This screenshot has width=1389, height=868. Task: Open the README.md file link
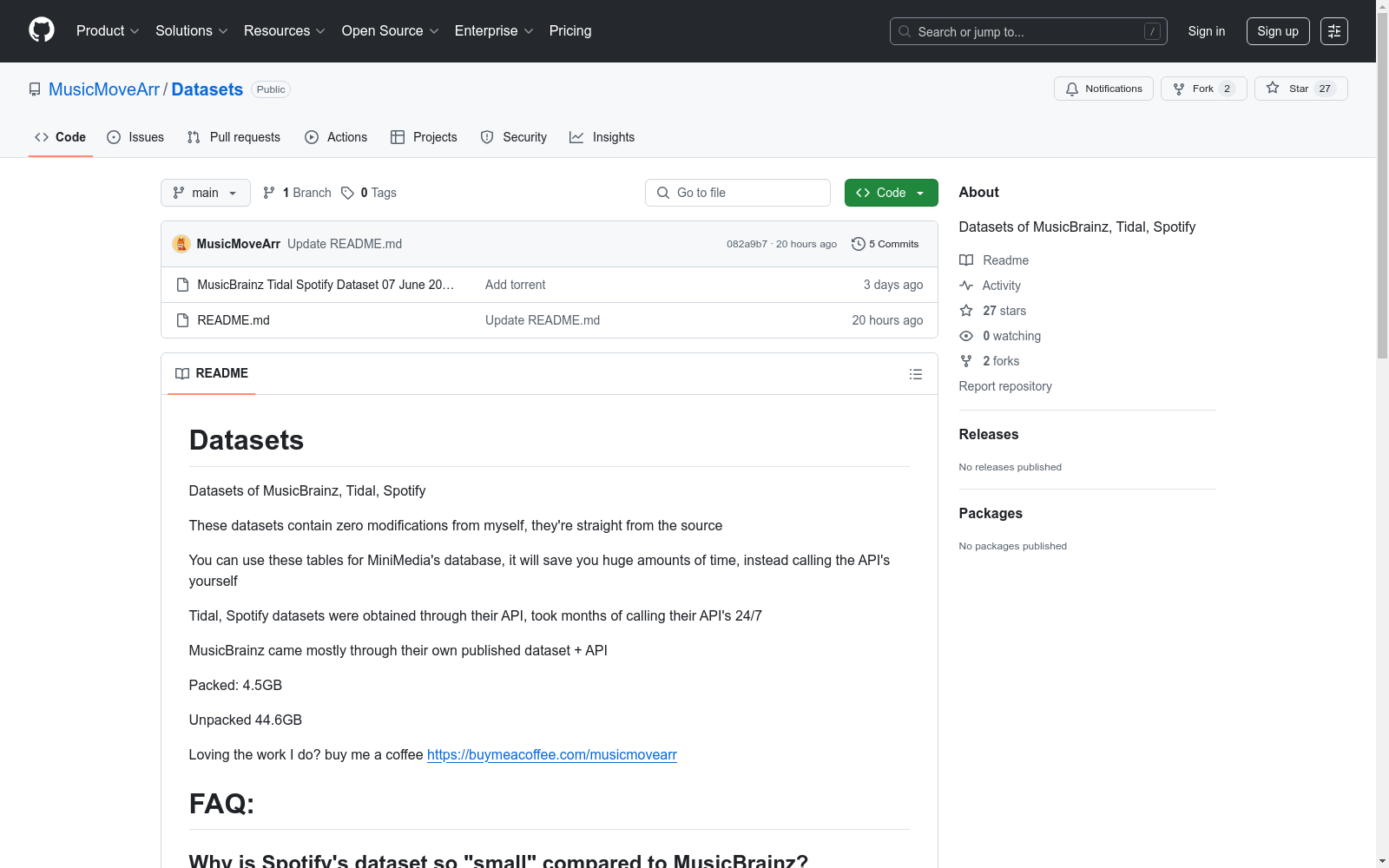[234, 320]
